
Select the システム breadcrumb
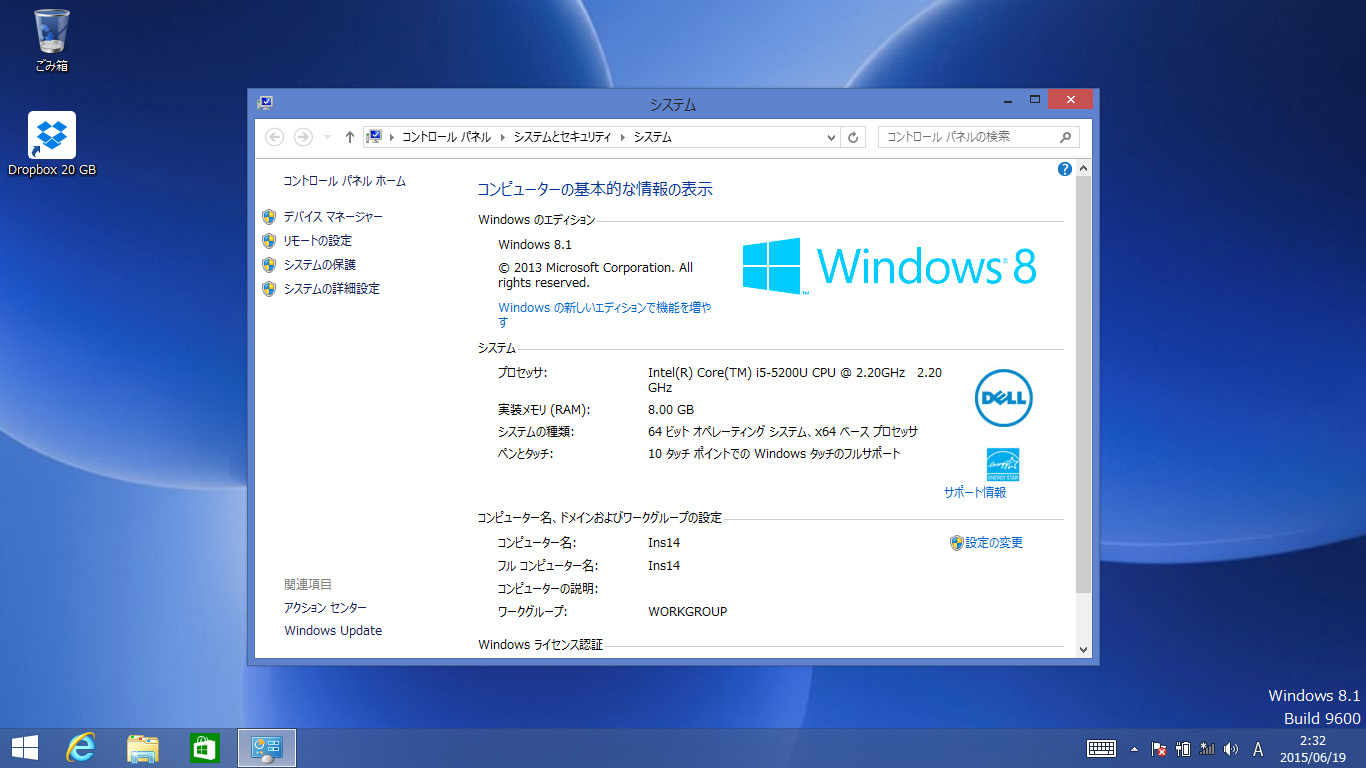[653, 137]
